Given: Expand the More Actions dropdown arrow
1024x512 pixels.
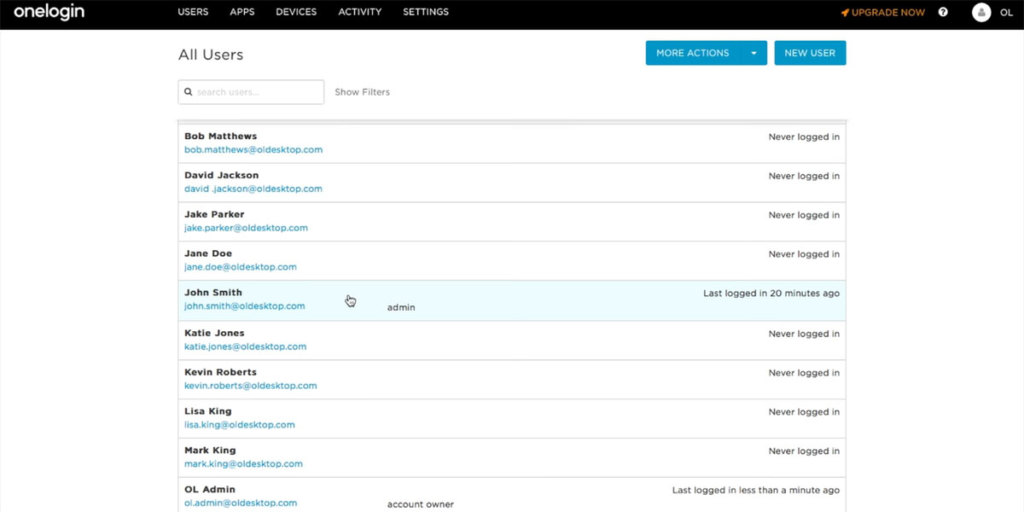Looking at the screenshot, I should coord(753,53).
